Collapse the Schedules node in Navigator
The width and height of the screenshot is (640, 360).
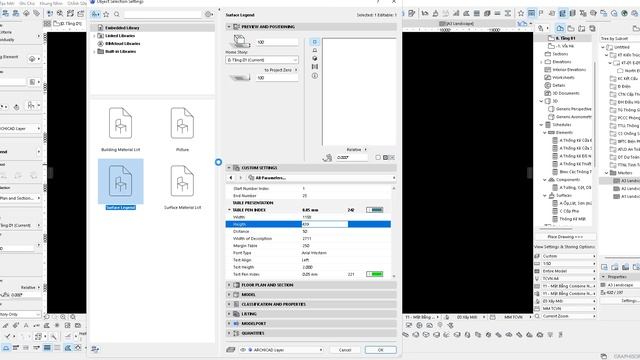[x=542, y=124]
